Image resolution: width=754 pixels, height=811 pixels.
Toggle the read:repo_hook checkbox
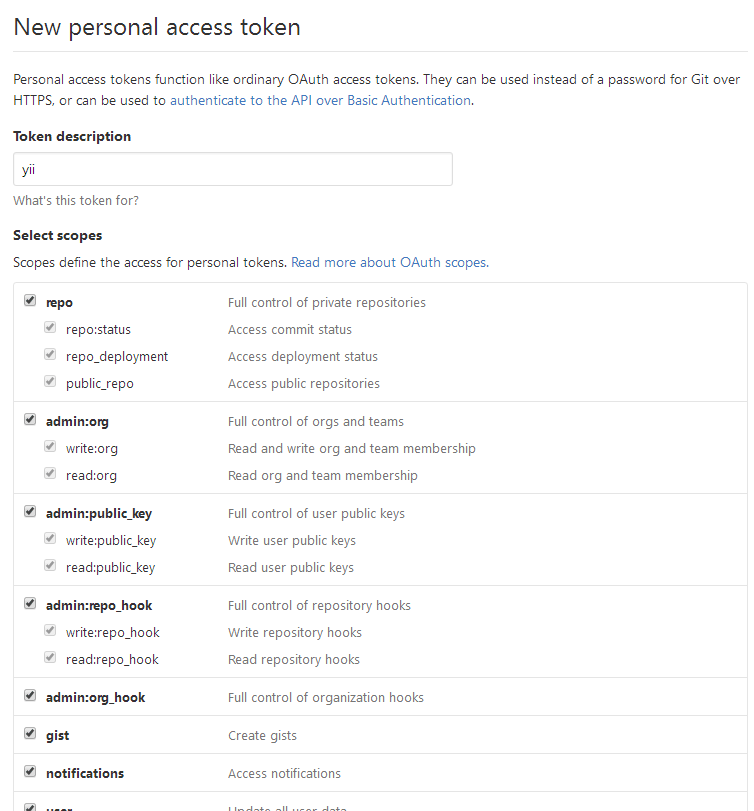pyautogui.click(x=50, y=658)
